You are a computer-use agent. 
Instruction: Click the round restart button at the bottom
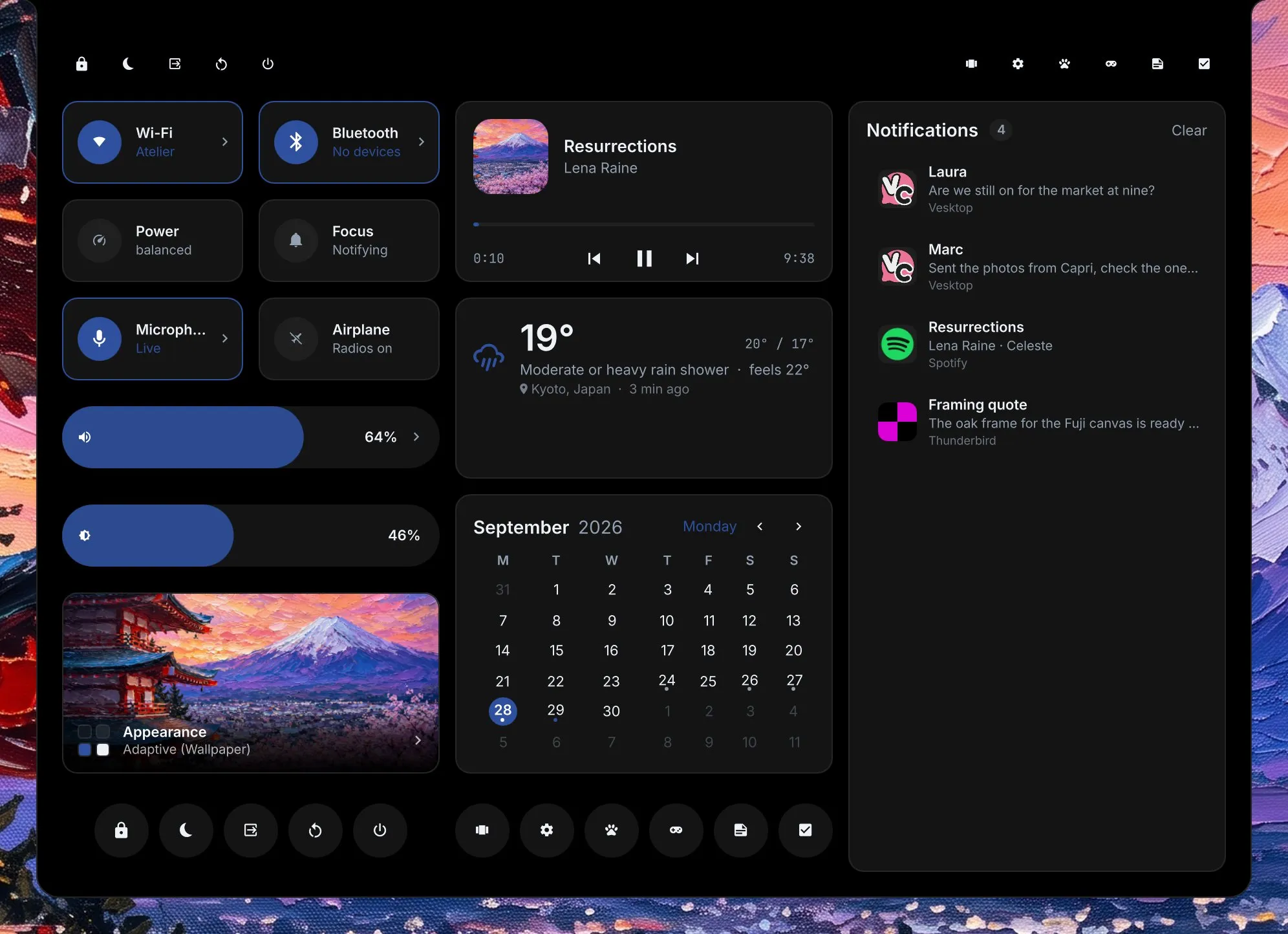316,831
